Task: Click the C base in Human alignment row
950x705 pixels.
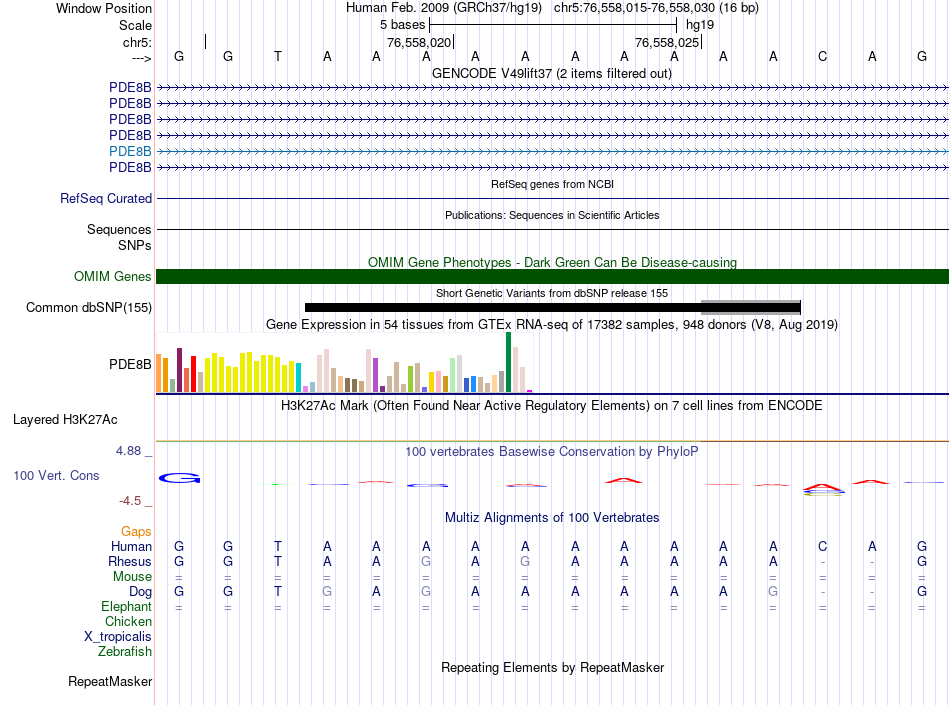Action: coord(822,546)
